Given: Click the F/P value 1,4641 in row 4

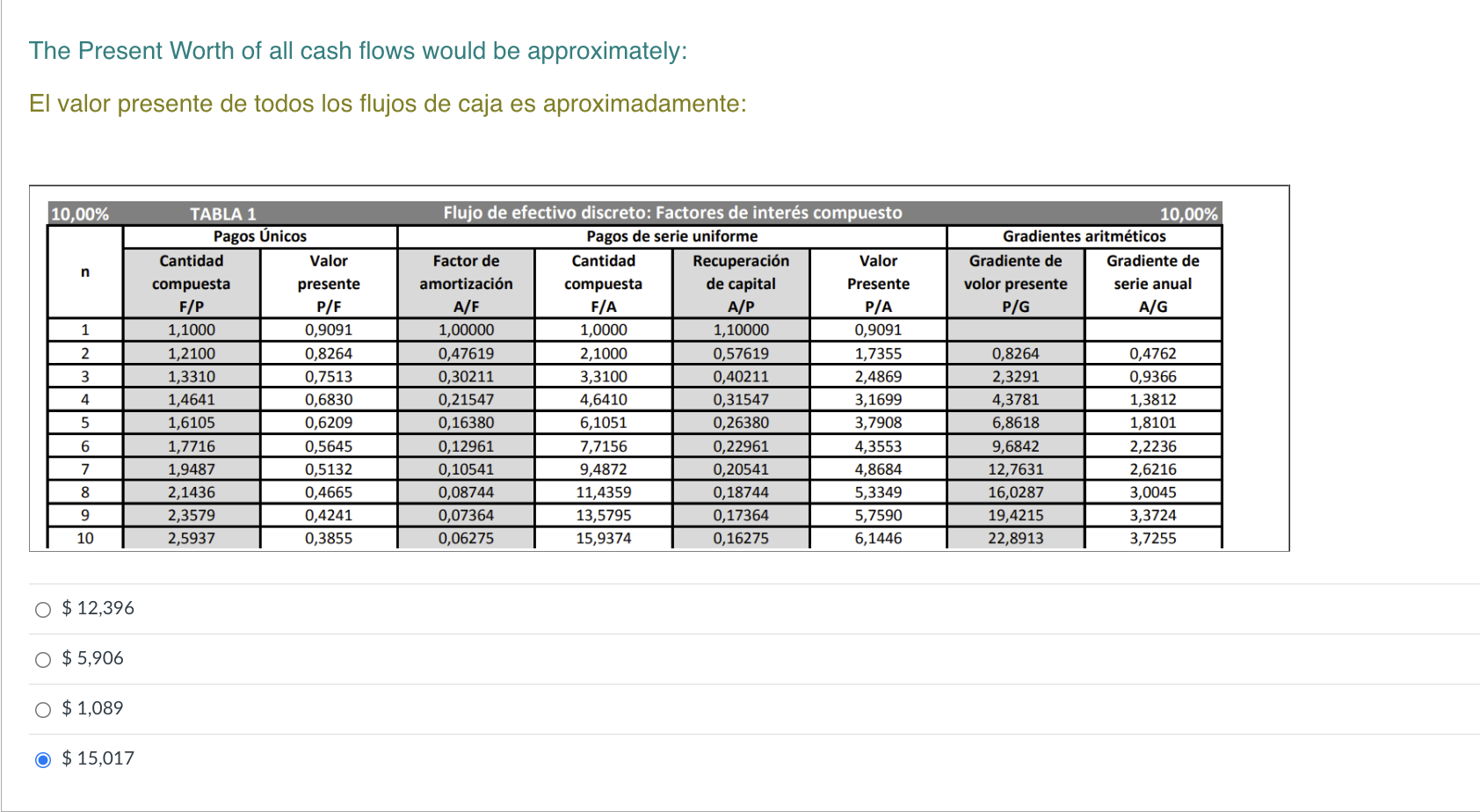Looking at the screenshot, I should 192,399.
